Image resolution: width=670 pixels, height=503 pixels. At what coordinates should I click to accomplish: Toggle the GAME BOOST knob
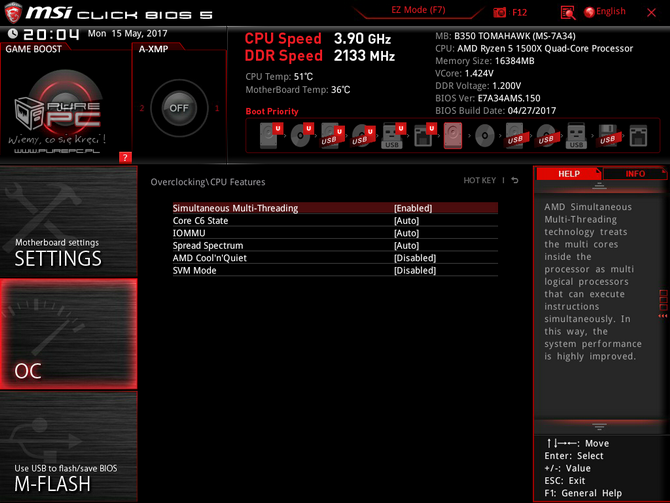(x=65, y=105)
